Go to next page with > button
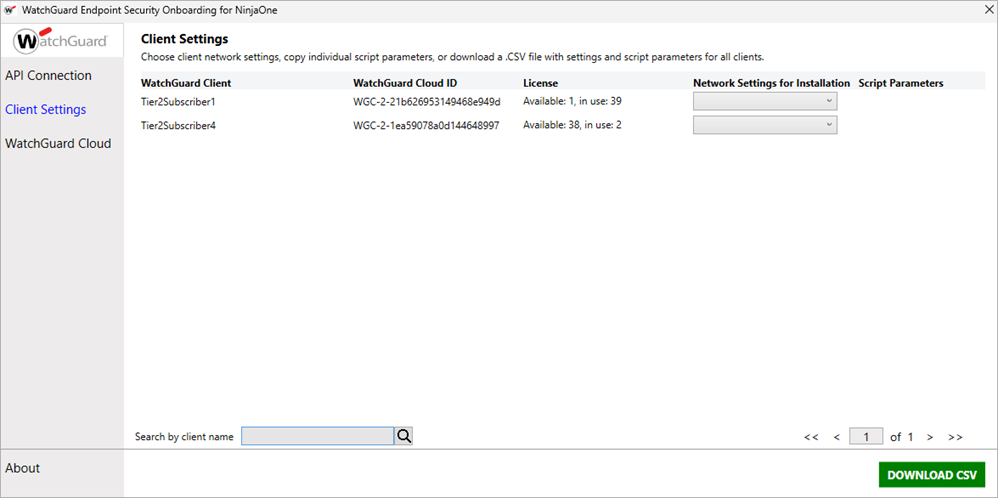 [x=930, y=437]
